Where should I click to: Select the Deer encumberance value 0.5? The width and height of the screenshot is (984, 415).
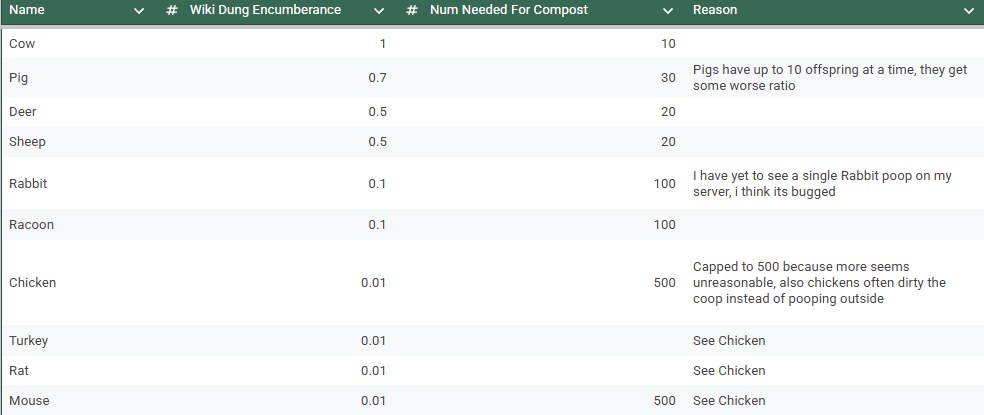(x=377, y=112)
